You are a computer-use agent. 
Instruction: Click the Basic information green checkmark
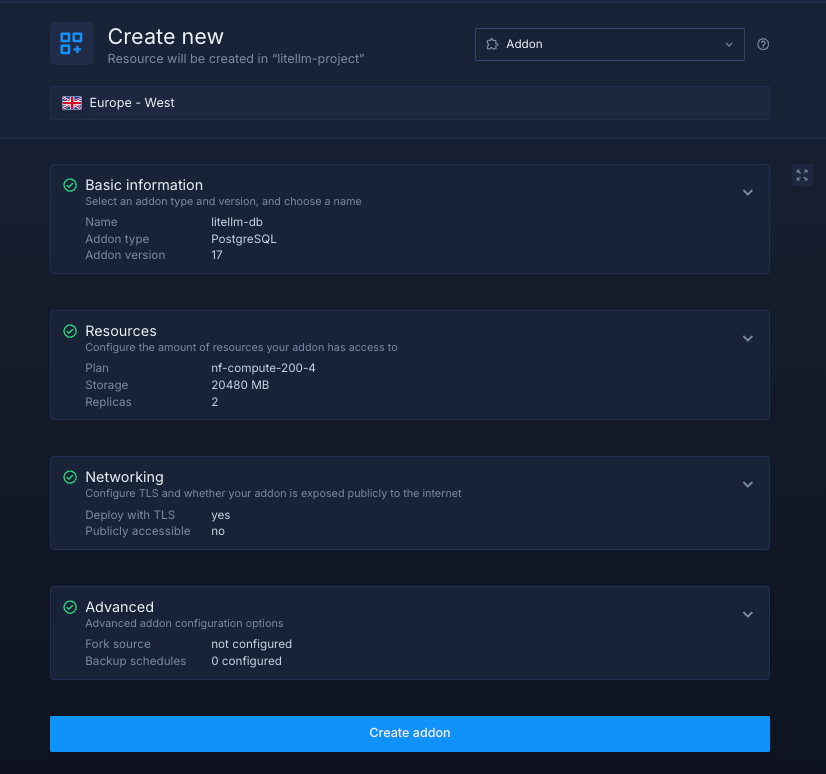pyautogui.click(x=70, y=185)
